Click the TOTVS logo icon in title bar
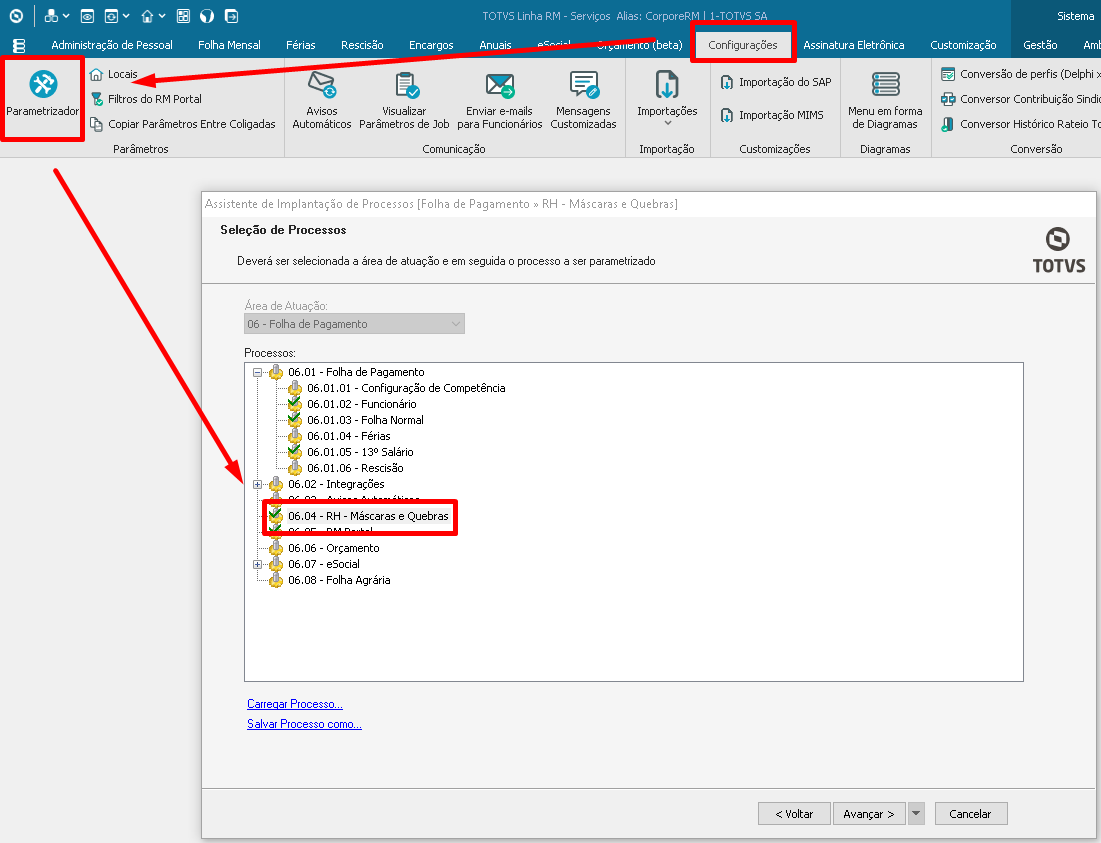The image size is (1101, 843). (x=16, y=15)
